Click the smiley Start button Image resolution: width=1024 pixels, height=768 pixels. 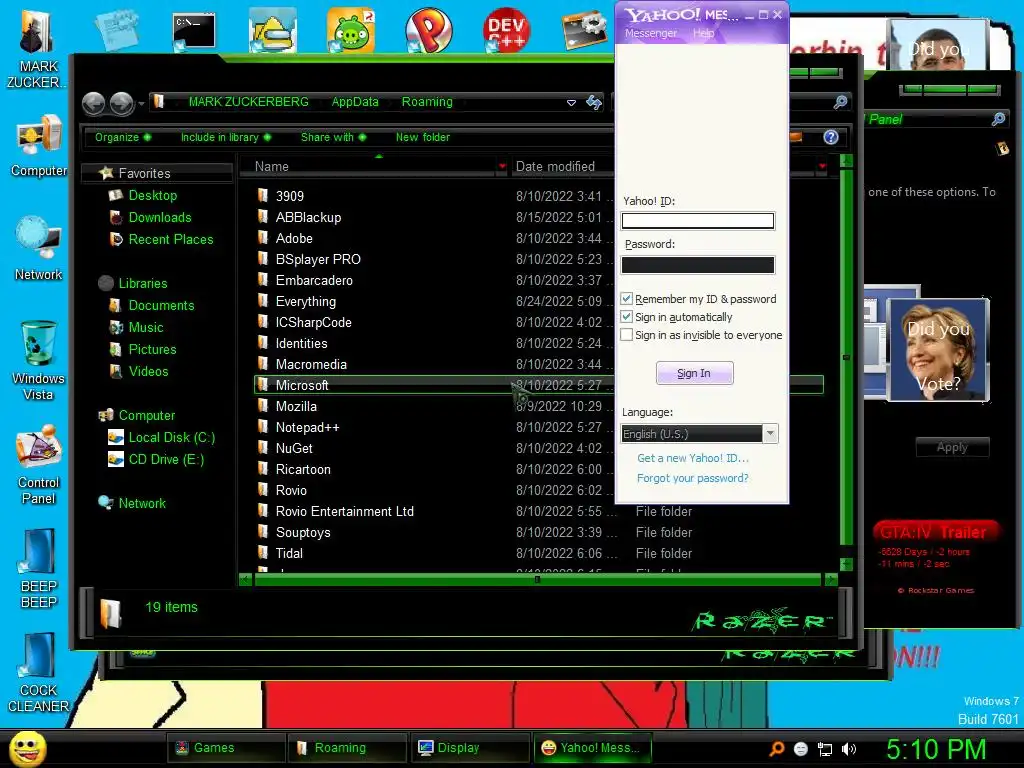27,748
